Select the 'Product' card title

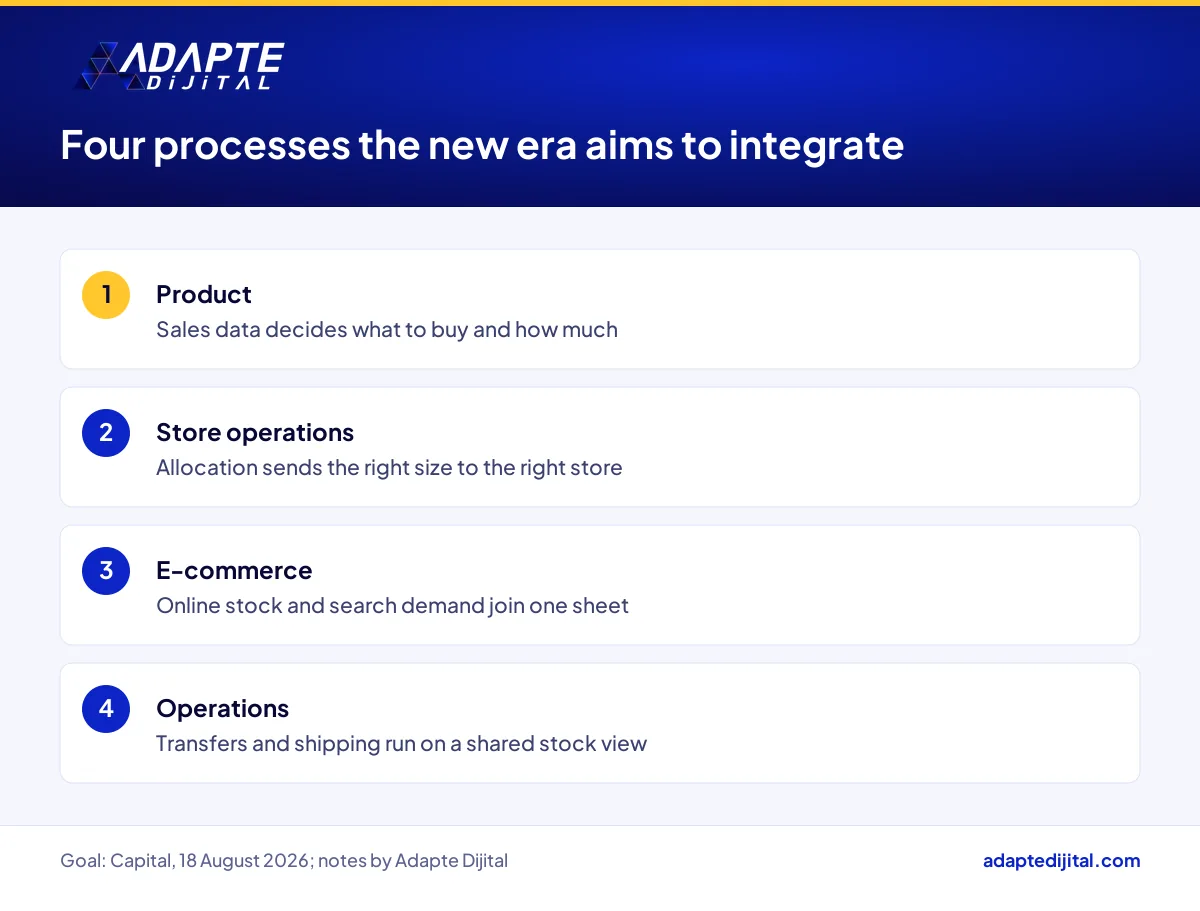pyautogui.click(x=204, y=294)
